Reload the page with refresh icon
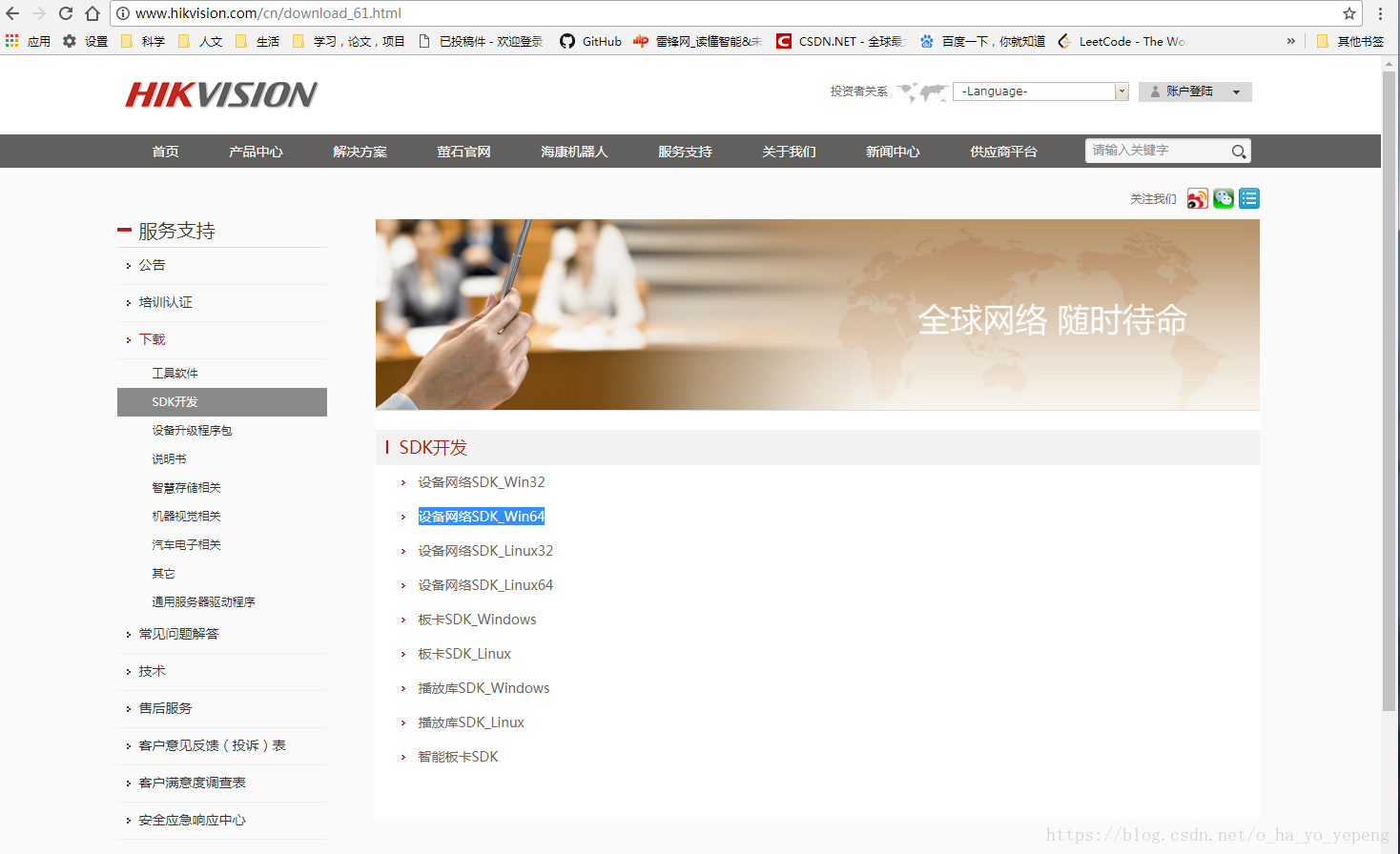This screenshot has height=854, width=1400. (66, 13)
